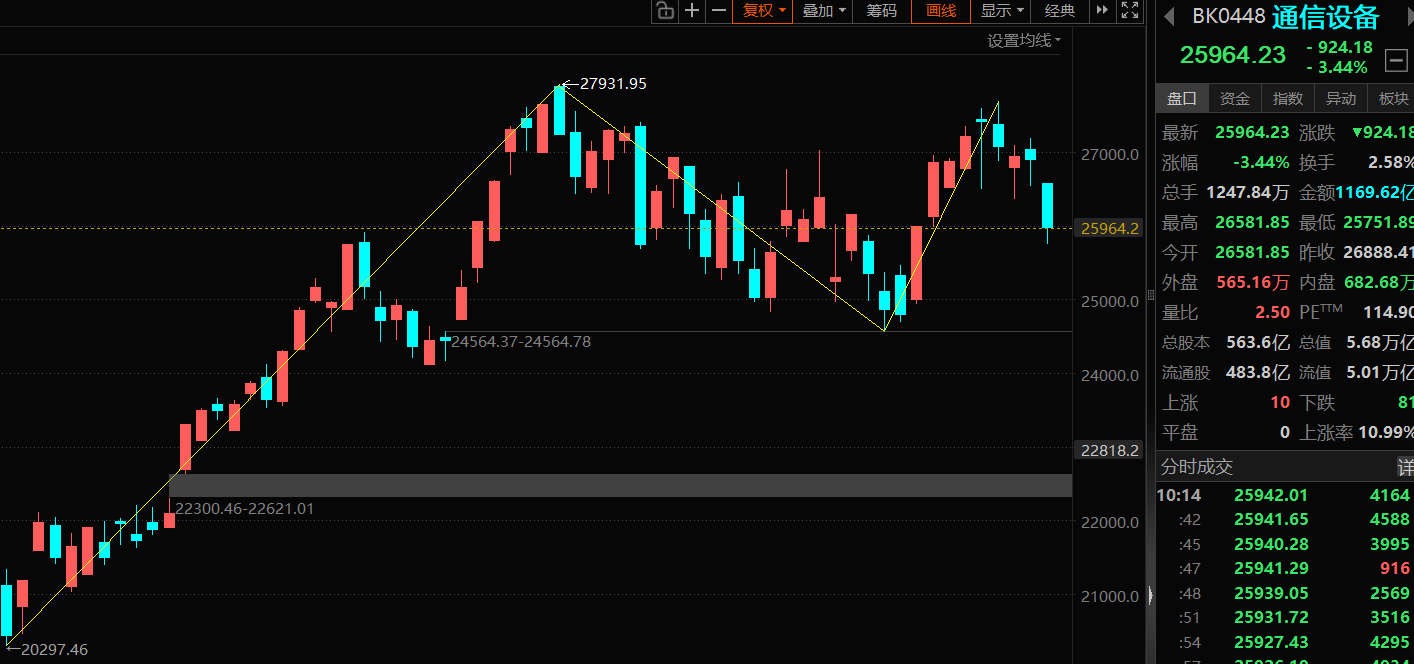
Task: Click the 总股本 563.6亿 value
Action: [x=1258, y=342]
